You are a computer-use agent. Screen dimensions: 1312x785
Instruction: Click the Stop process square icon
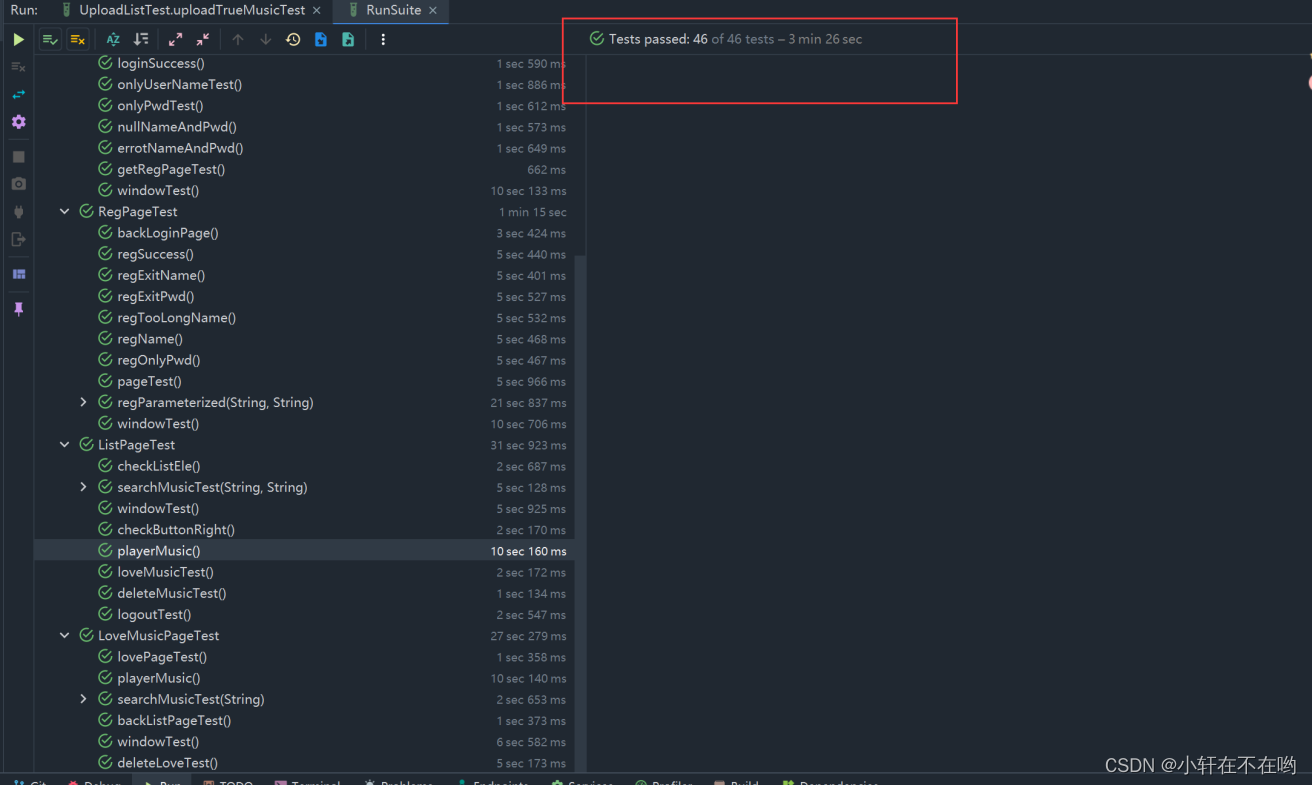(18, 157)
